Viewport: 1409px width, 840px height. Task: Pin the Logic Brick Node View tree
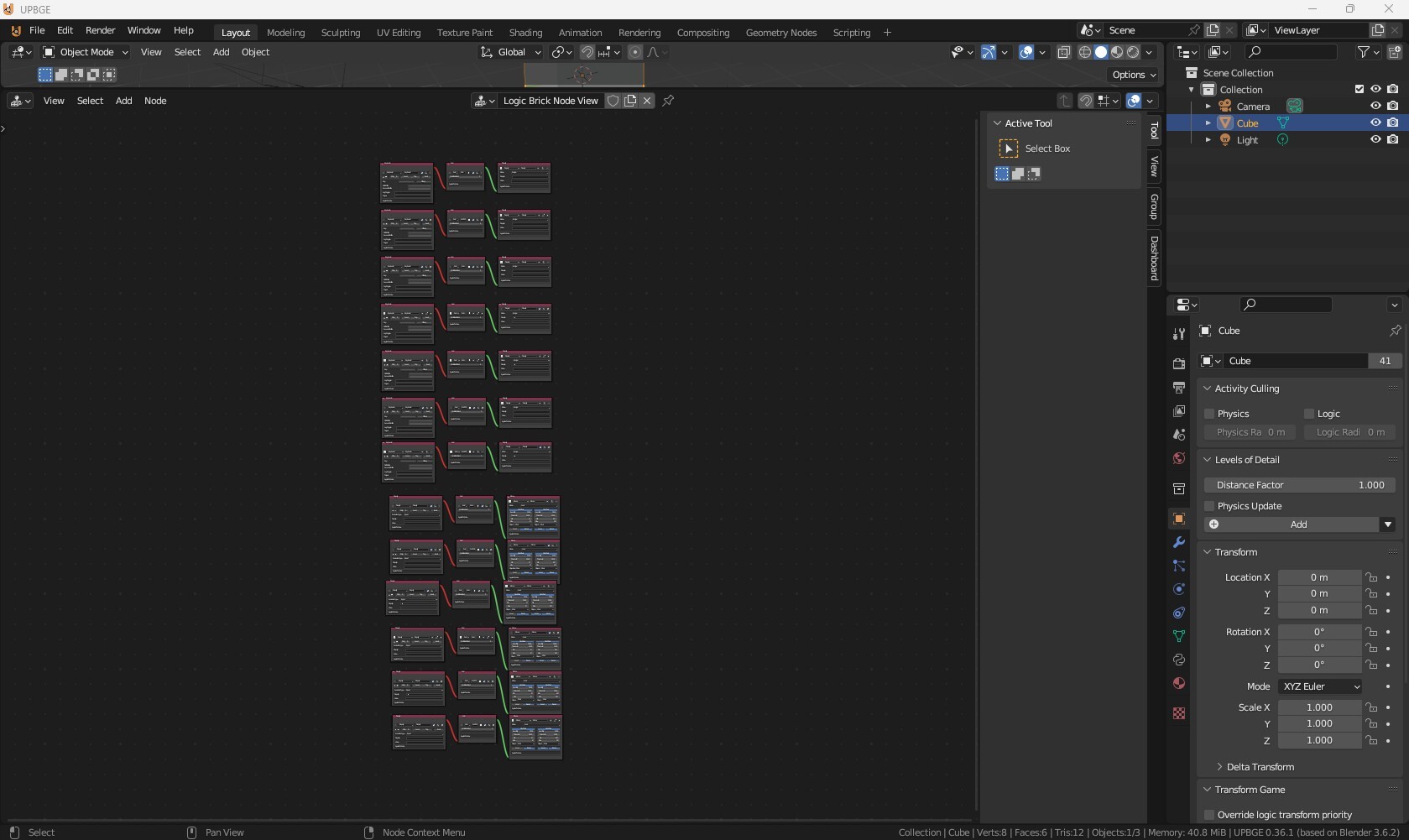(x=668, y=101)
